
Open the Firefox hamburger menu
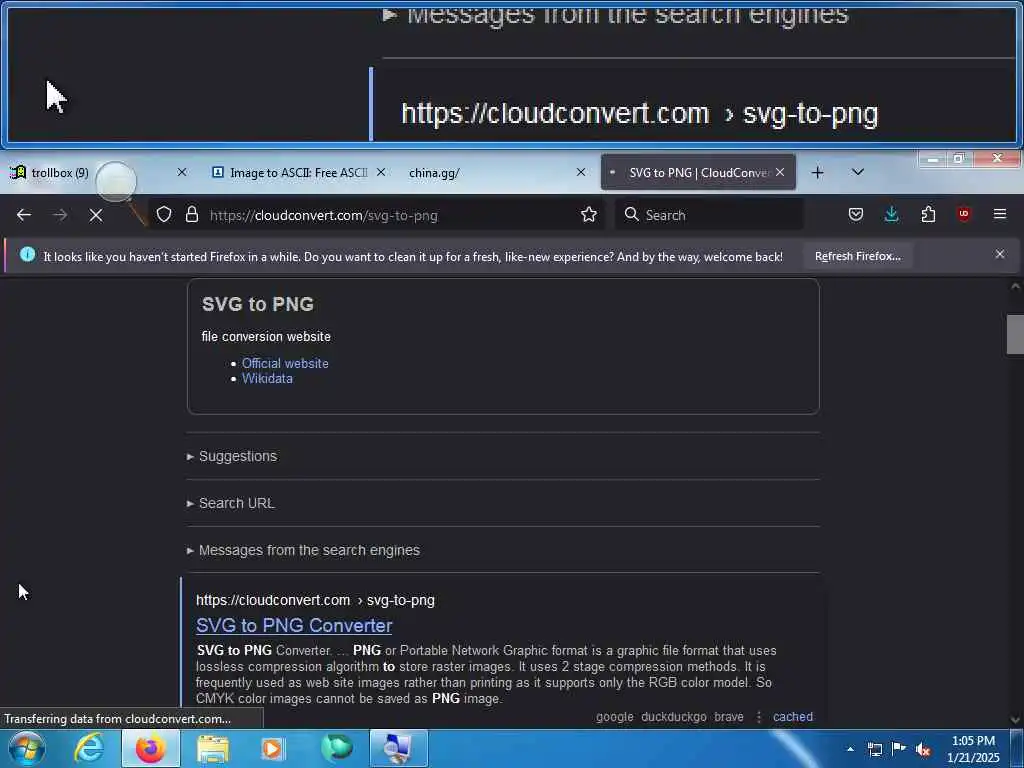pyautogui.click(x=999, y=214)
